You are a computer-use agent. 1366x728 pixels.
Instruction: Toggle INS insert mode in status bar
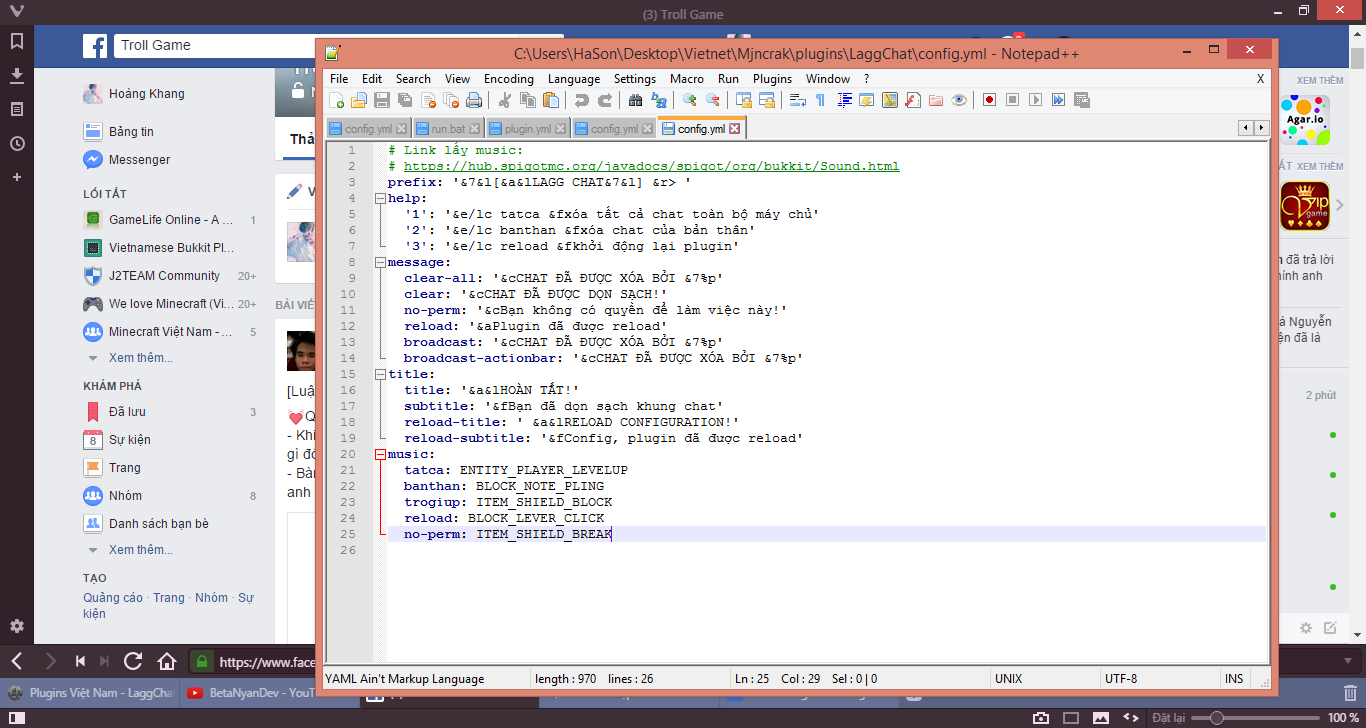point(1234,679)
